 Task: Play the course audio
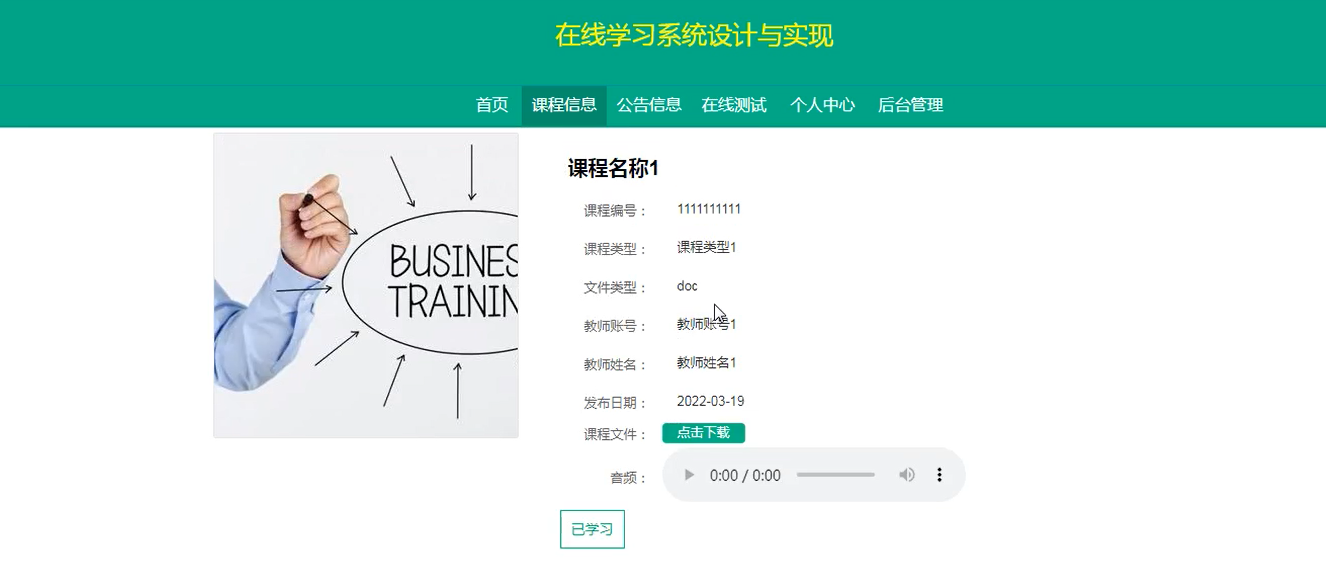[x=689, y=475]
